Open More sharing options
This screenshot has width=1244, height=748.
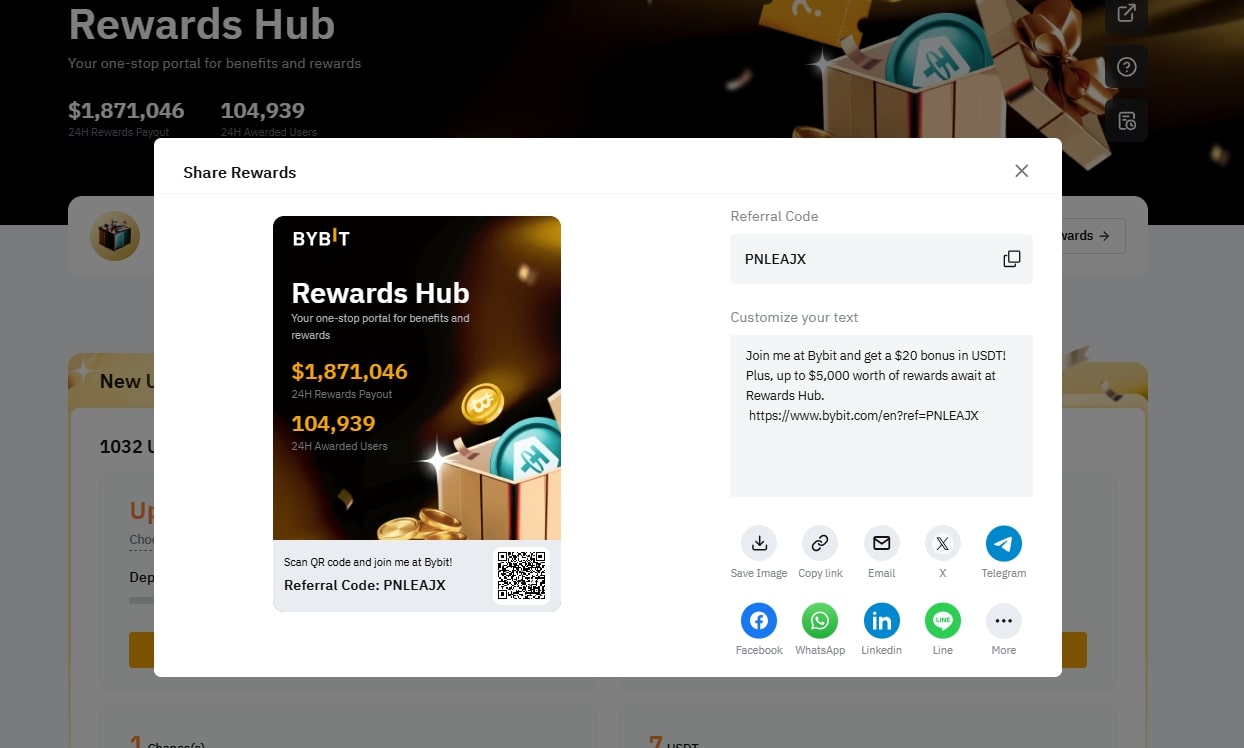[1004, 620]
